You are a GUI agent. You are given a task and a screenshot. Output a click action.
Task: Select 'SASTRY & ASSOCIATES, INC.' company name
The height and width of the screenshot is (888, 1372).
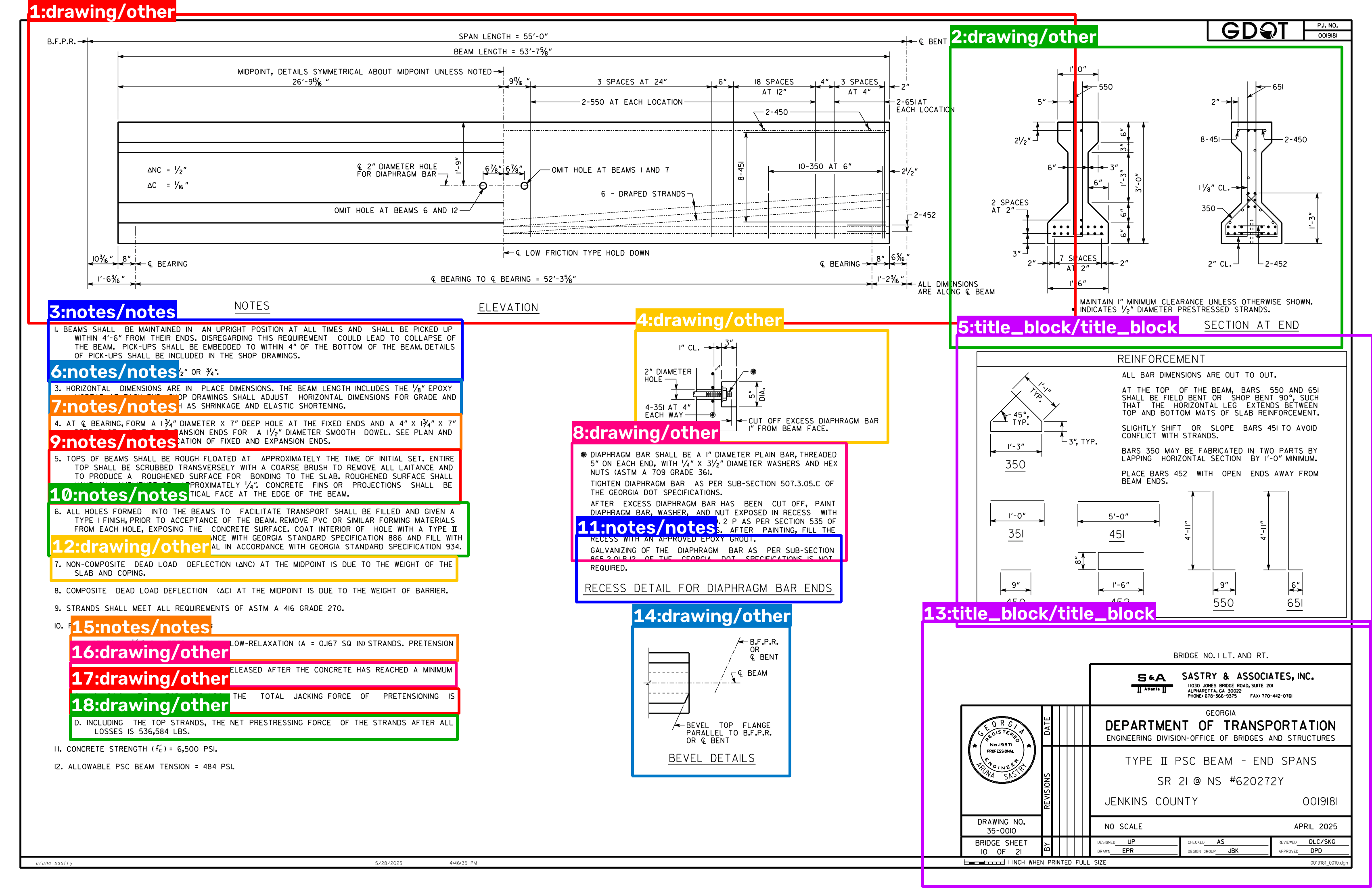[1247, 676]
